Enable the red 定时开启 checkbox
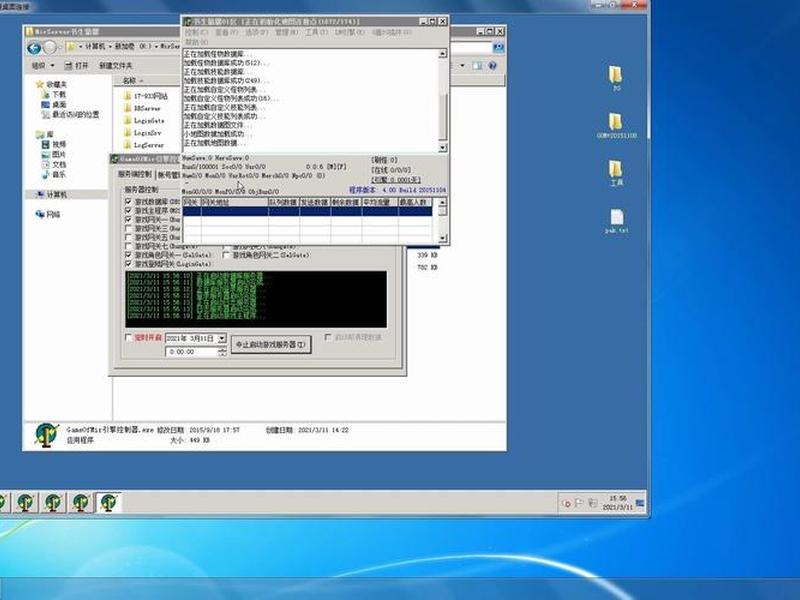This screenshot has width=800, height=600. pos(128,338)
